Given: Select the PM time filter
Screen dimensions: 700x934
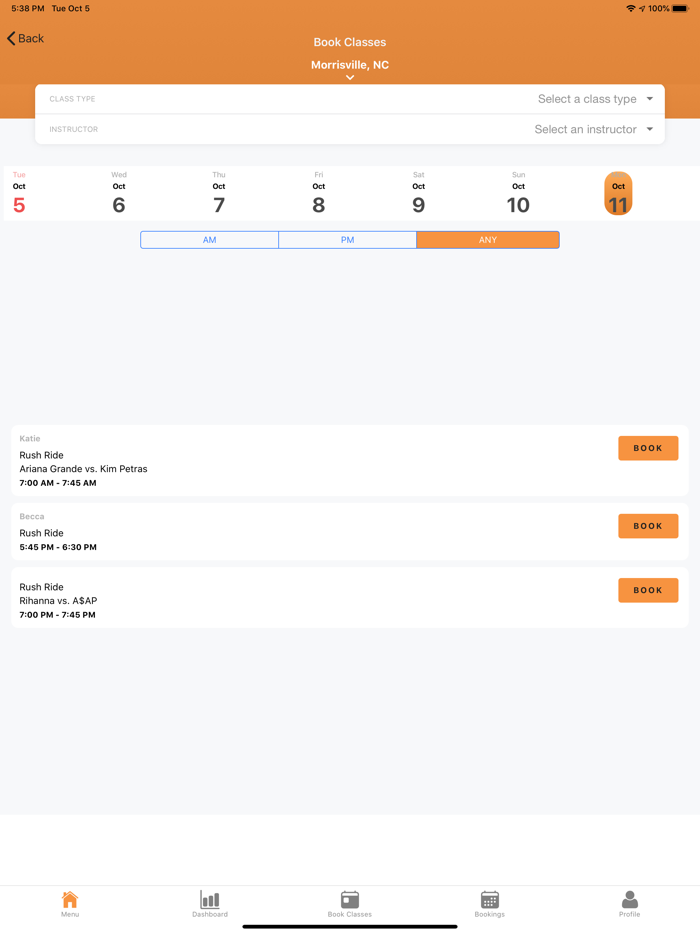Looking at the screenshot, I should tap(348, 240).
